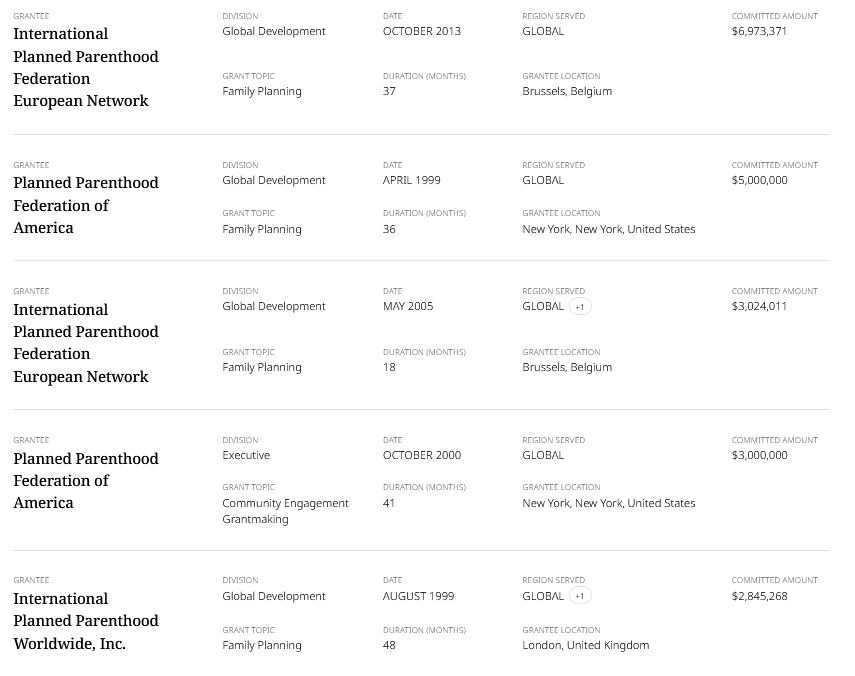Click the first Brussels, Belgium grantee location

click(567, 91)
